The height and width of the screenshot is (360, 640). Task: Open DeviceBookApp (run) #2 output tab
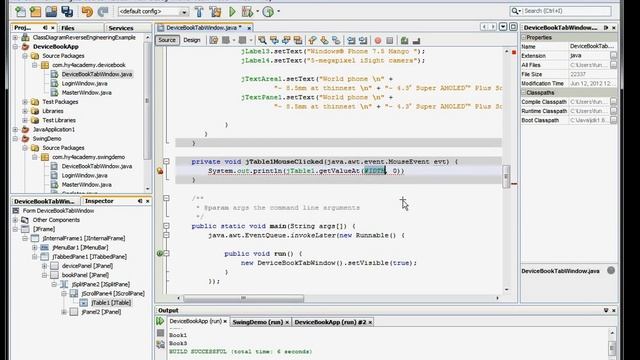333,322
